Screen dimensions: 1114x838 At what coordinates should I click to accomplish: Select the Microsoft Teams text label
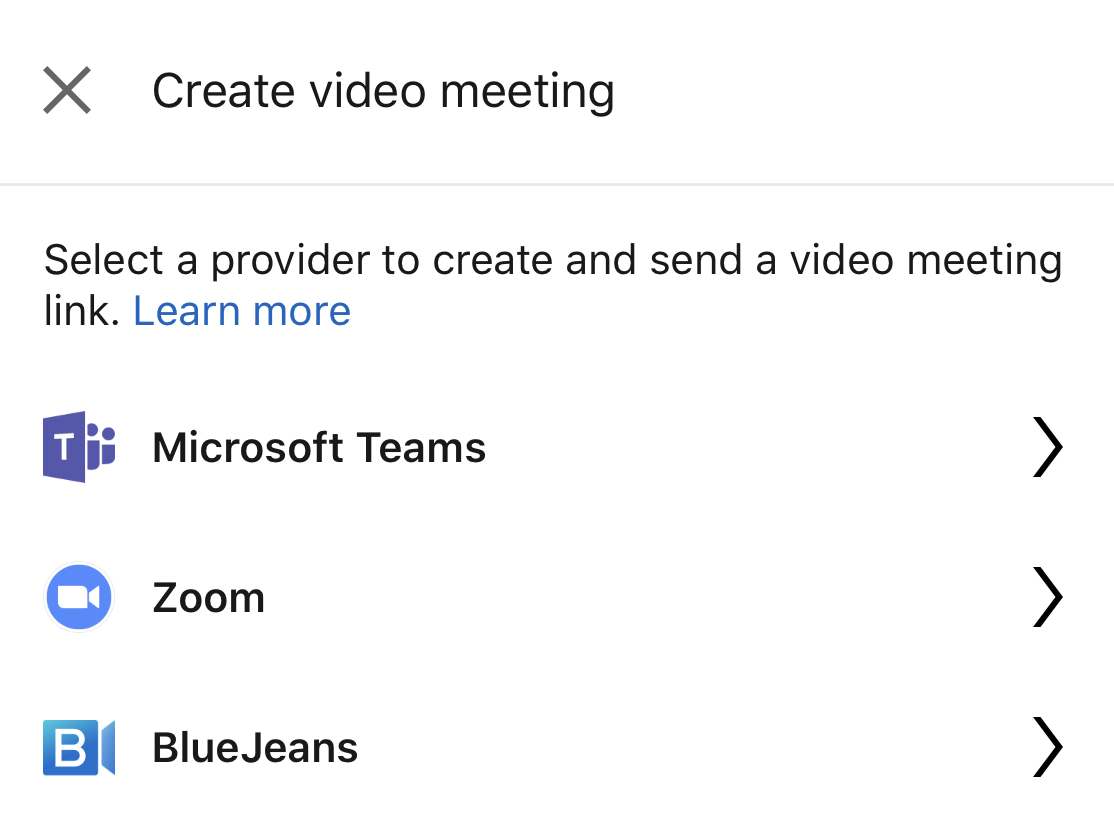click(x=319, y=447)
